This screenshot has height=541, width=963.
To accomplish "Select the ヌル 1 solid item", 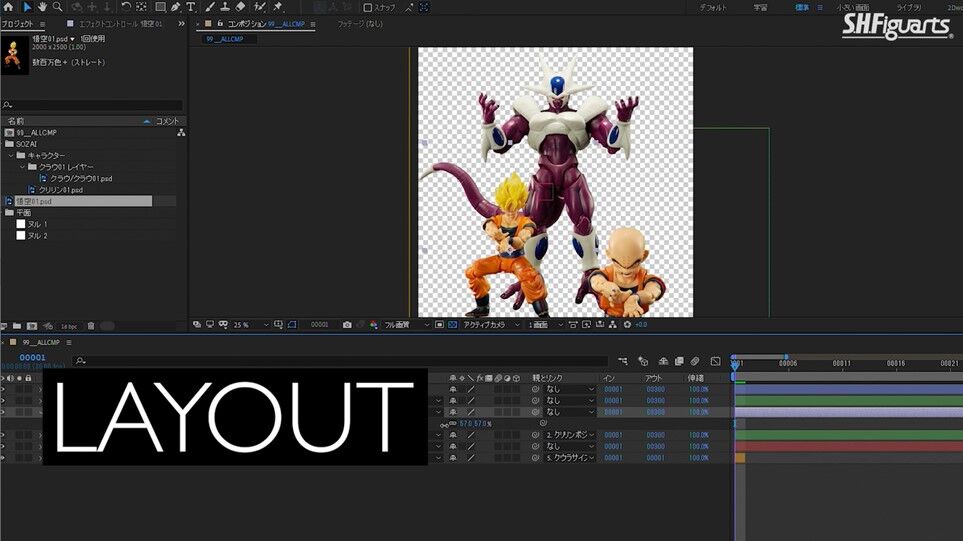I will pyautogui.click(x=37, y=224).
